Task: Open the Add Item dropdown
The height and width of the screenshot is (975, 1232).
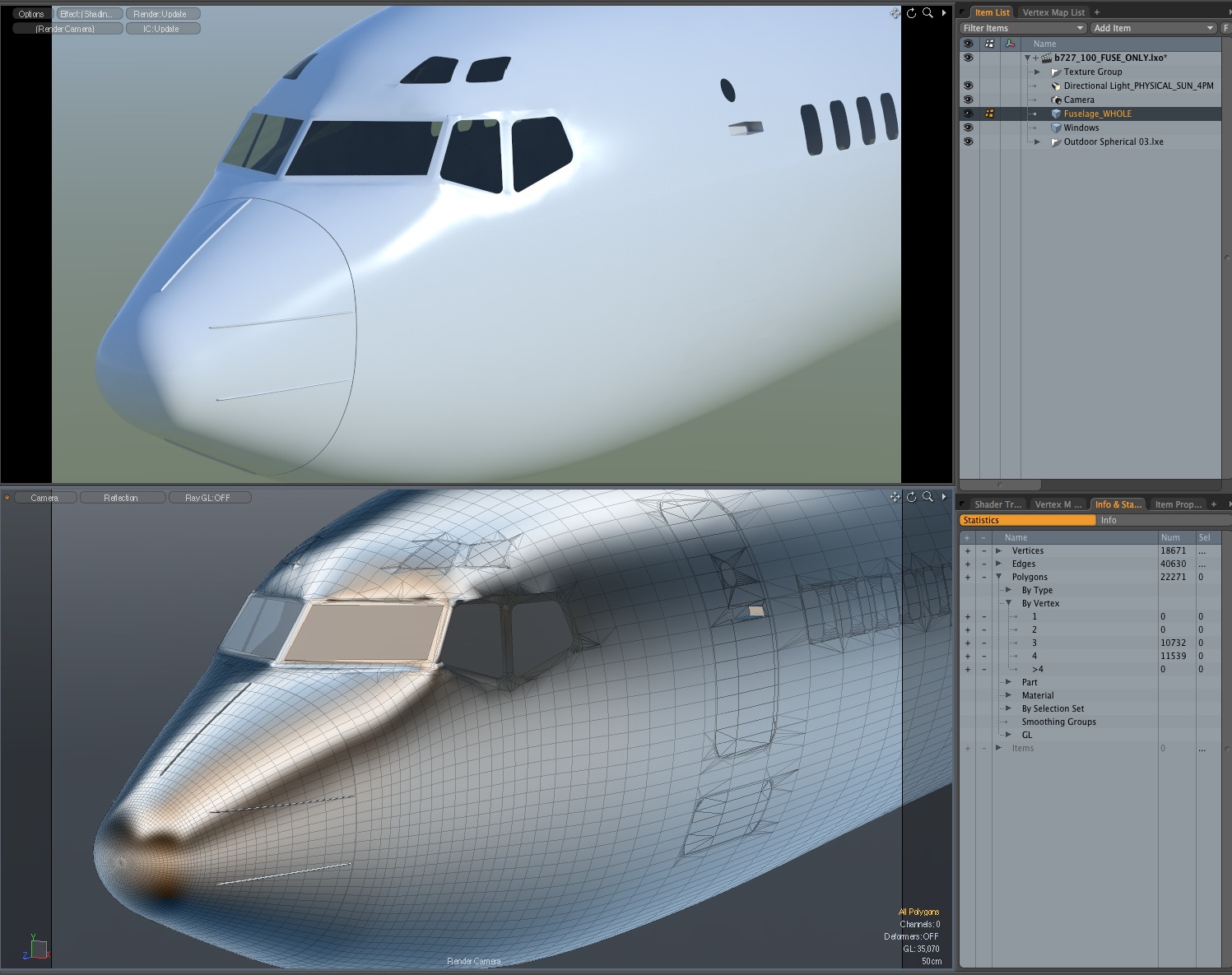Action: (x=1153, y=28)
